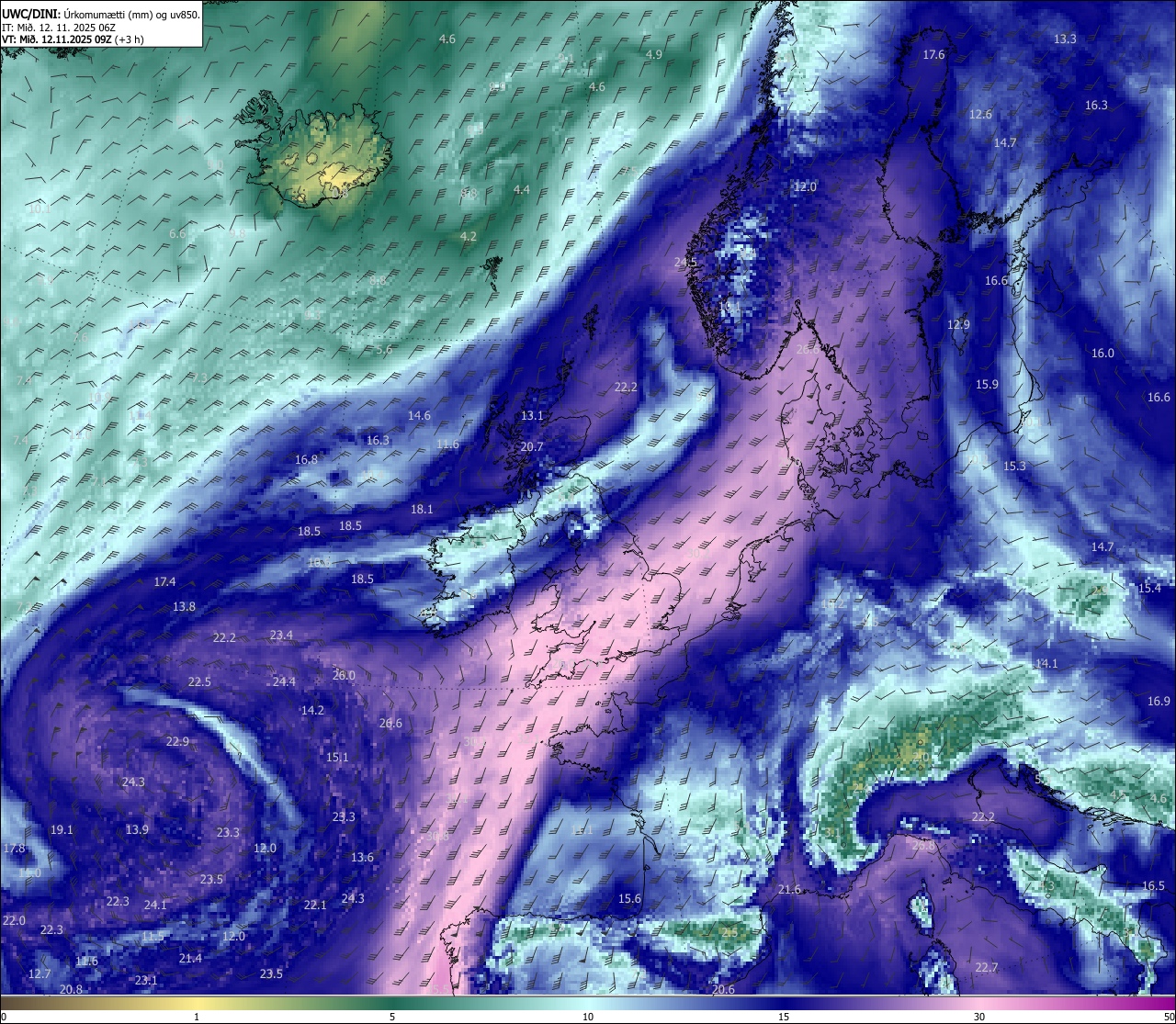Click the map value 24.4

coord(284,681)
